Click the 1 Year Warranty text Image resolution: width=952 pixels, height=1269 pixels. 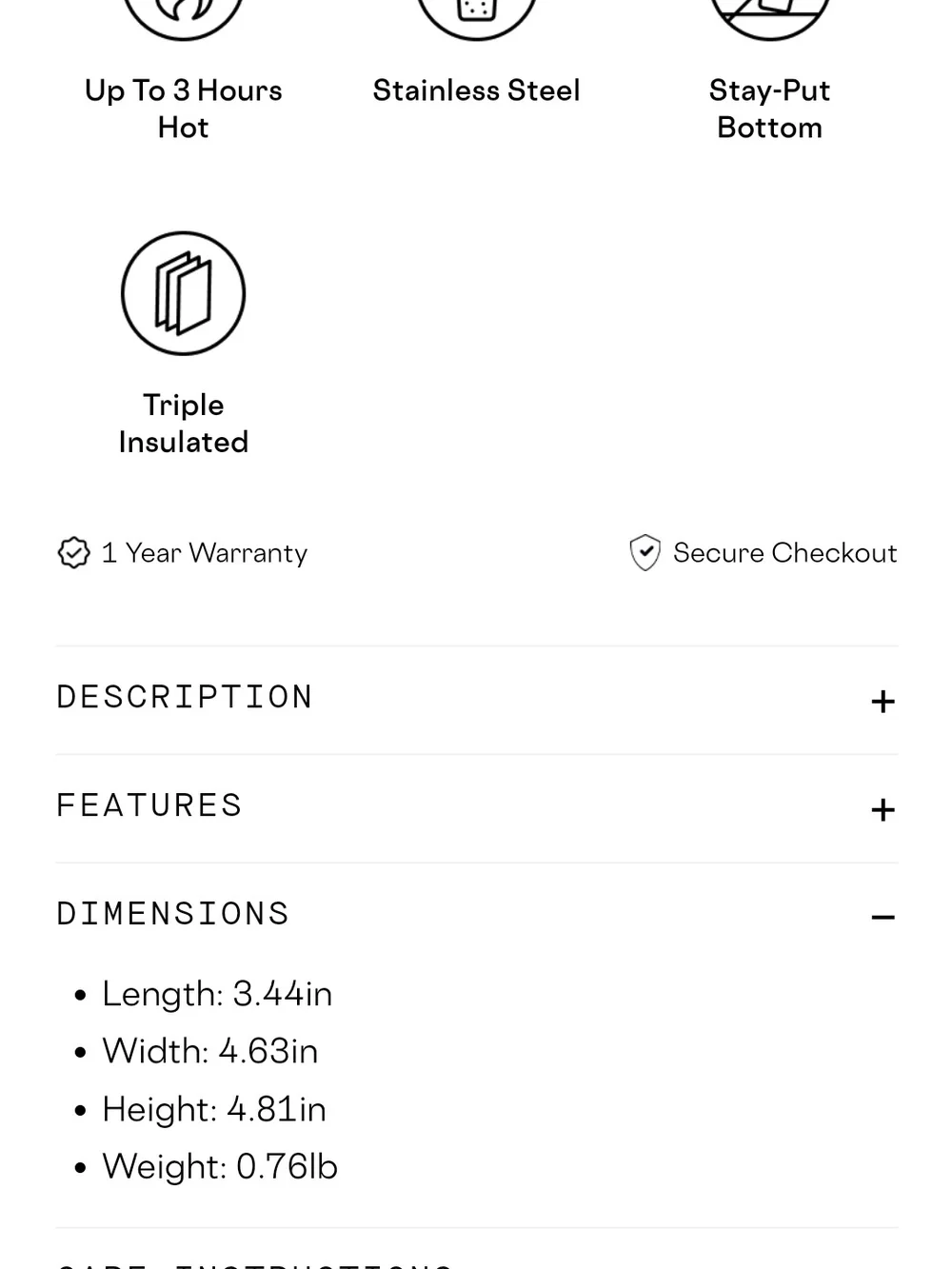[204, 553]
